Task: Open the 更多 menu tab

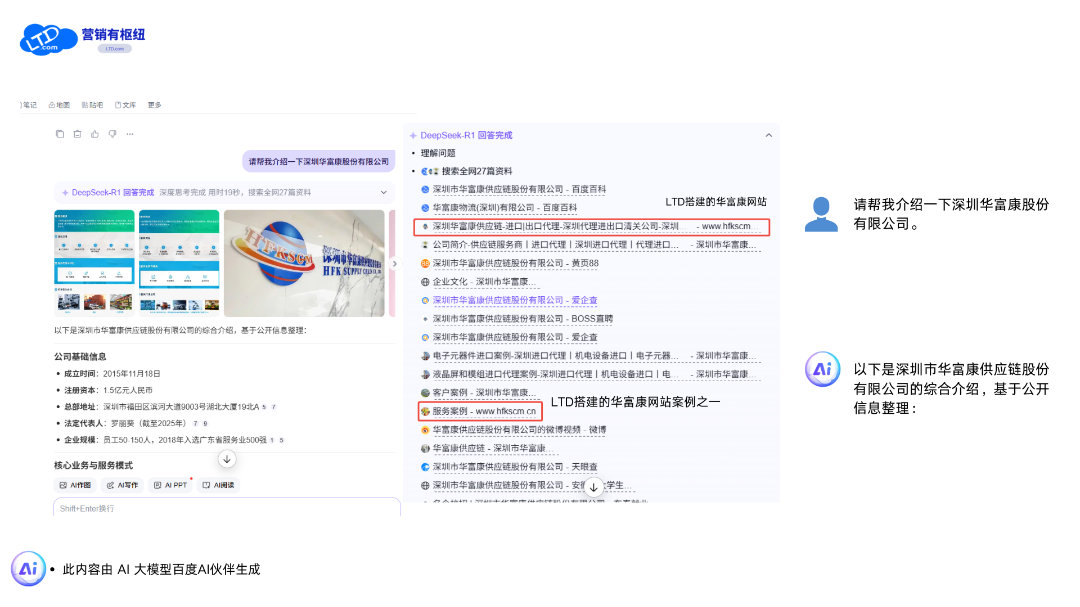Action: [154, 105]
